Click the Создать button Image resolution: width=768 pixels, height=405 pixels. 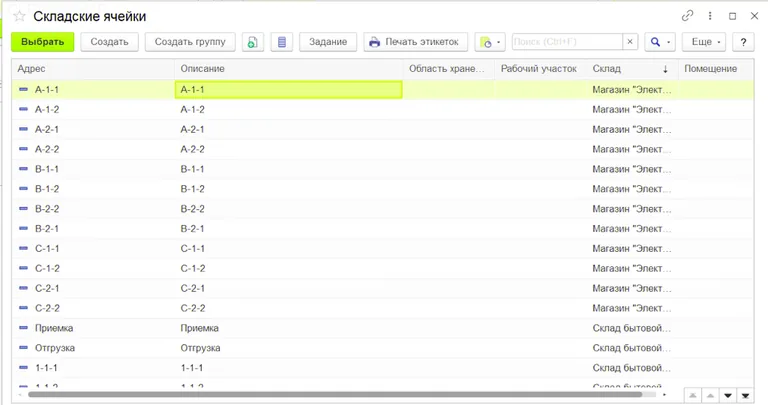coord(109,42)
